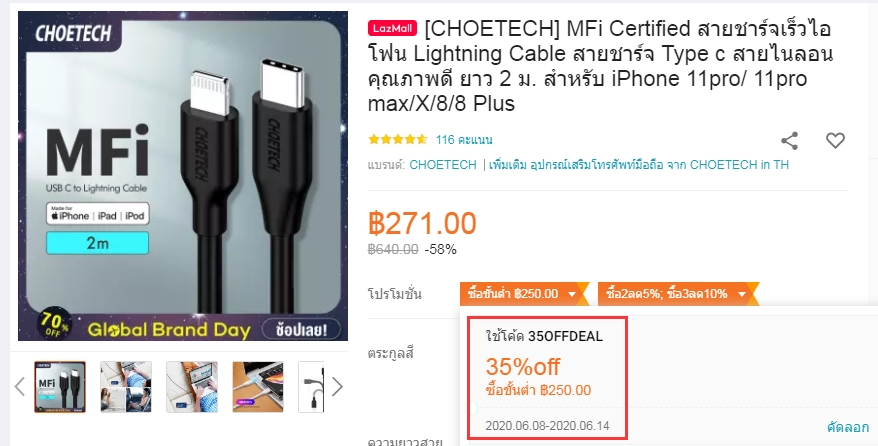Click the share icon
Screen dimensions: 878x446
point(789,140)
